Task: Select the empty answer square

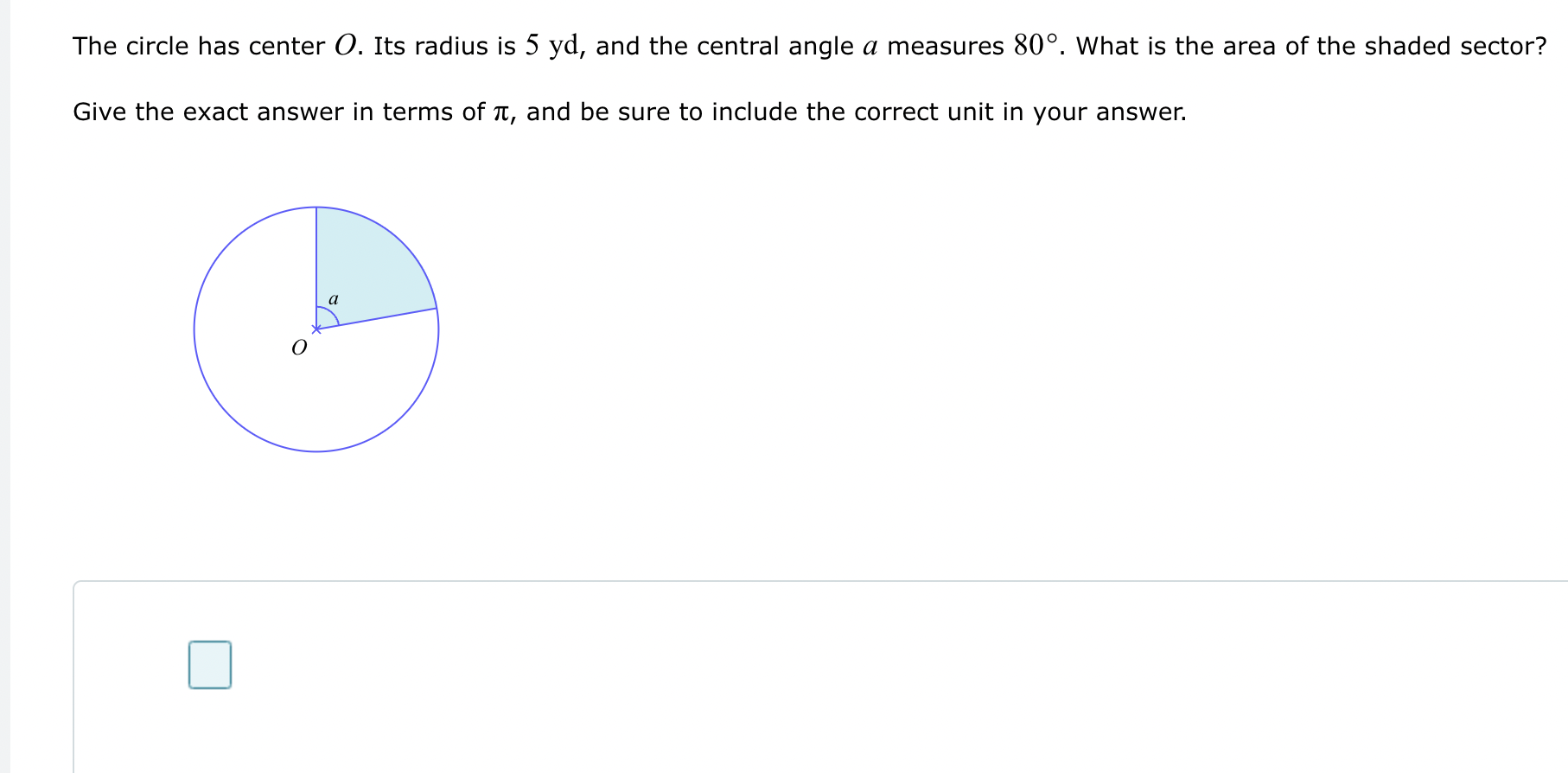Action: pyautogui.click(x=210, y=665)
